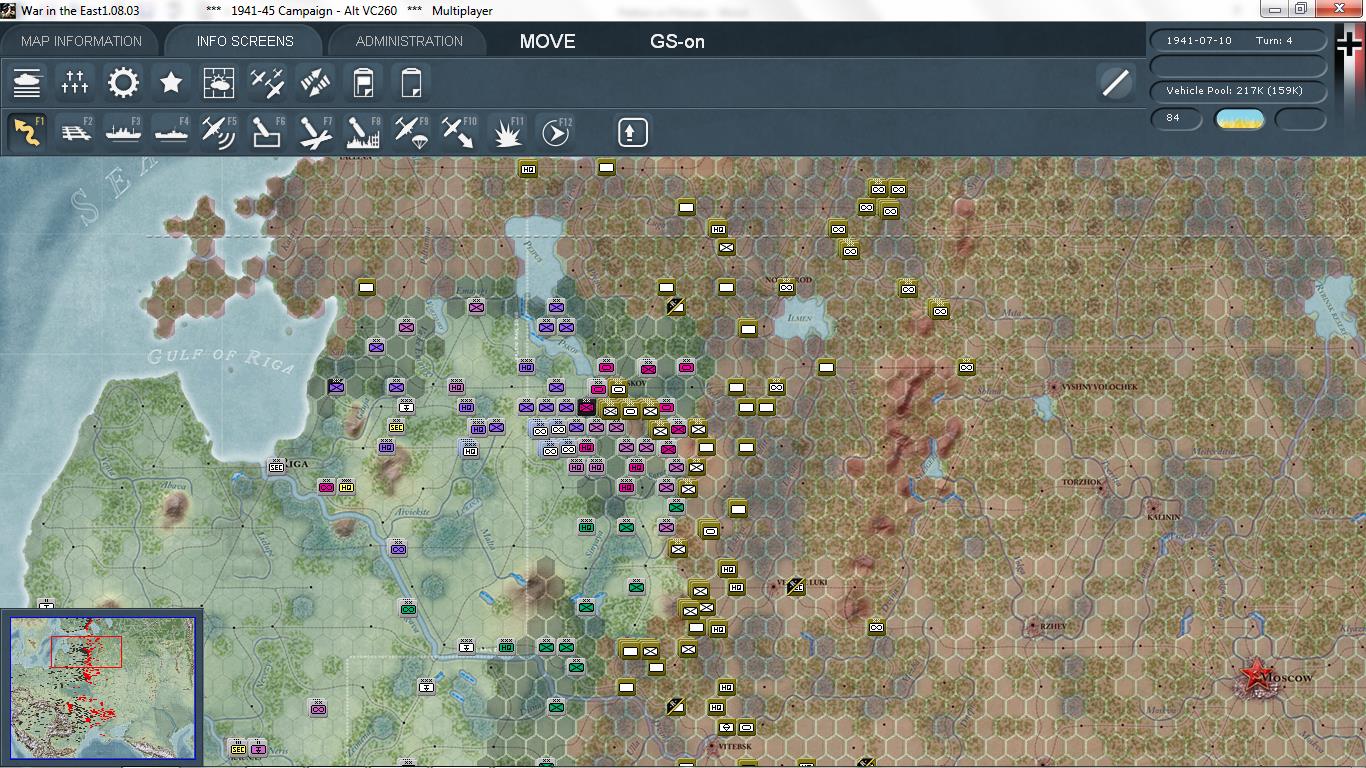Click the raise toolbar arrow icon
1366x768 pixels.
click(631, 131)
